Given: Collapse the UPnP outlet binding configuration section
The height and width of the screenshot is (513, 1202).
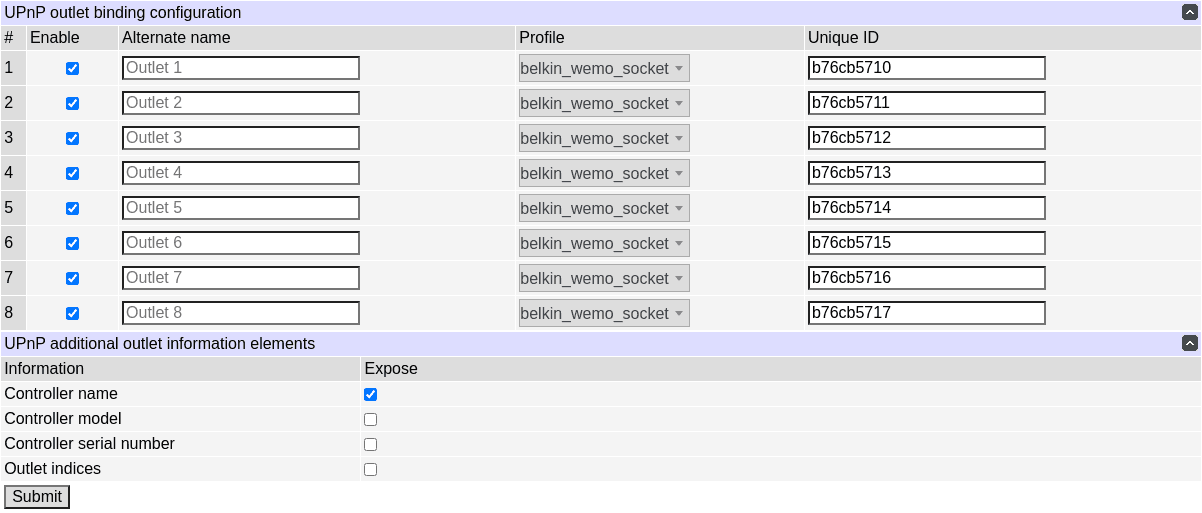Looking at the screenshot, I should tap(1189, 13).
